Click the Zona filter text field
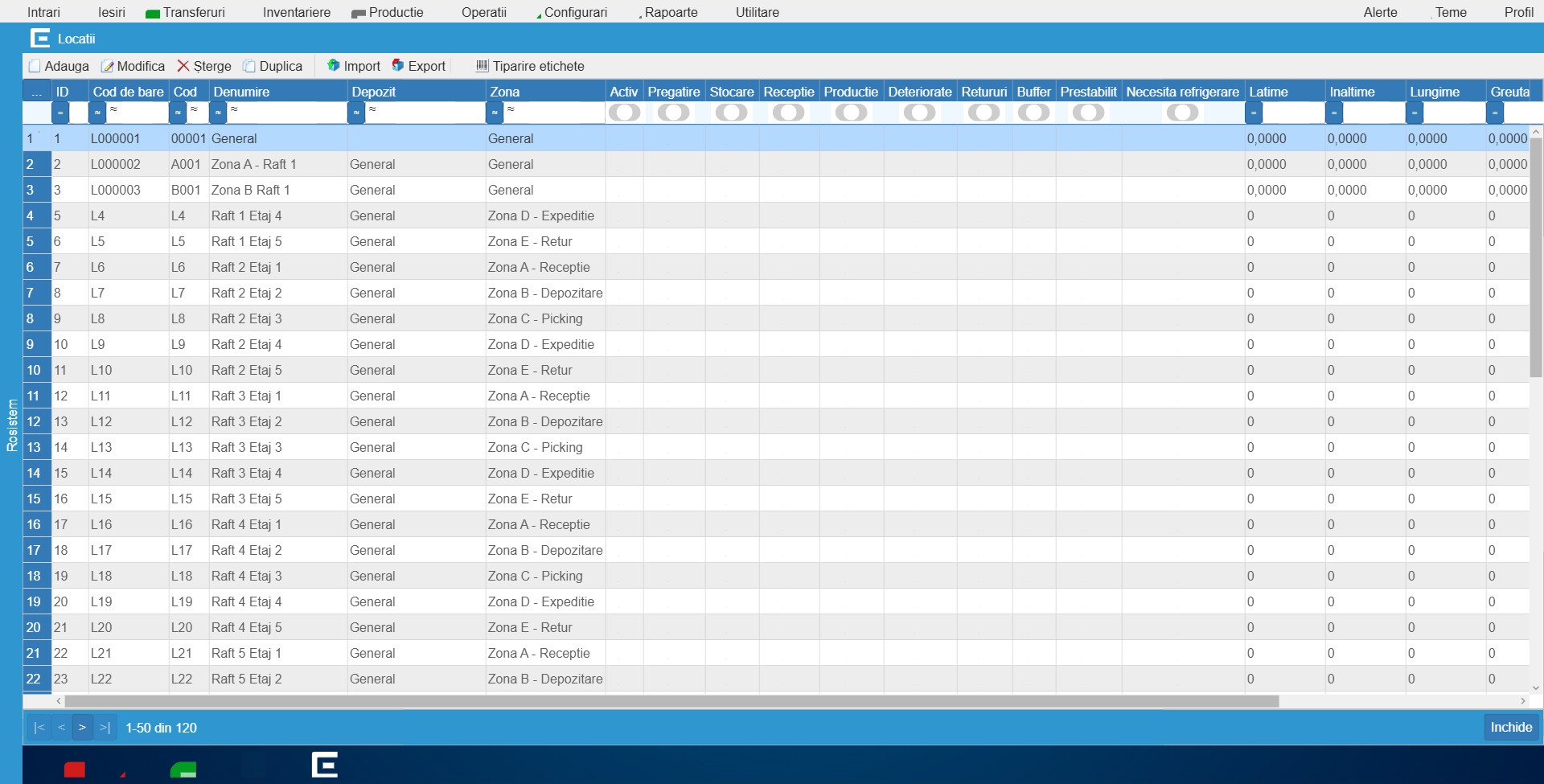Image resolution: width=1544 pixels, height=784 pixels. [x=553, y=113]
